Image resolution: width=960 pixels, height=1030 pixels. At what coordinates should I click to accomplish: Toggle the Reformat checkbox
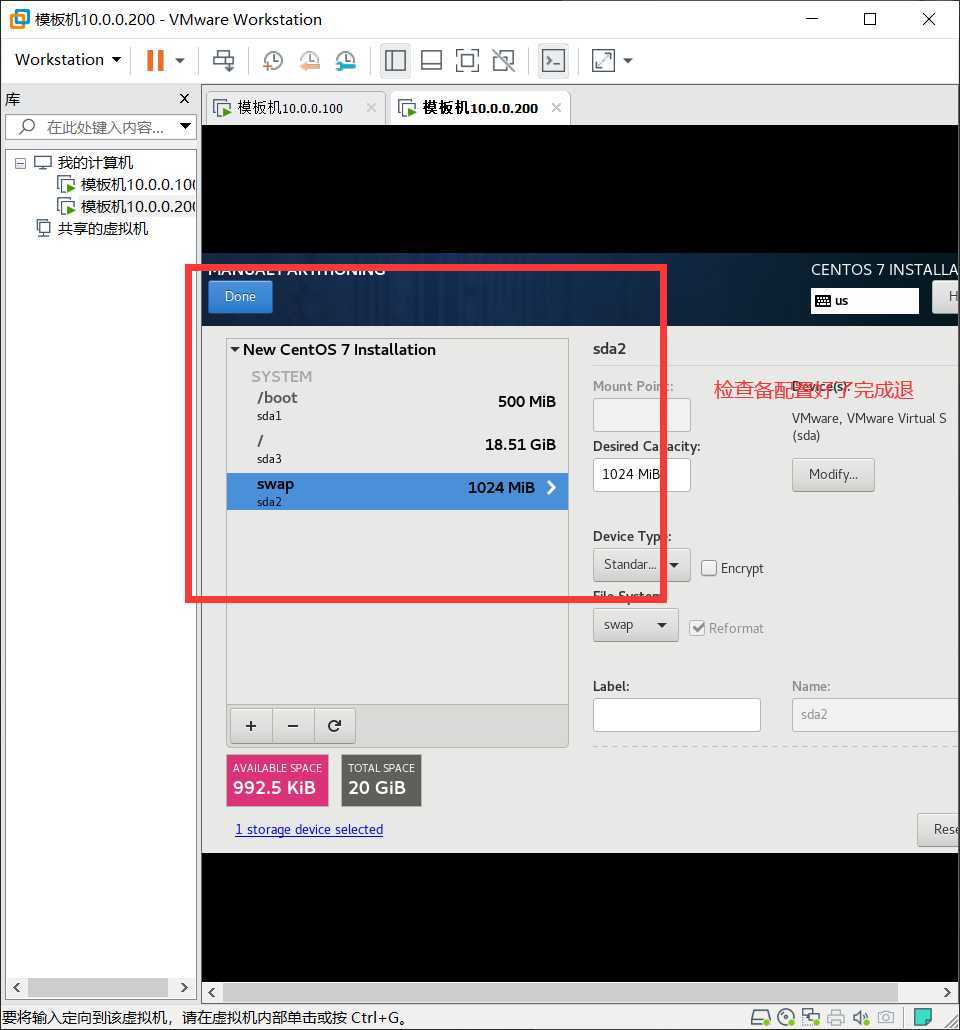[697, 628]
